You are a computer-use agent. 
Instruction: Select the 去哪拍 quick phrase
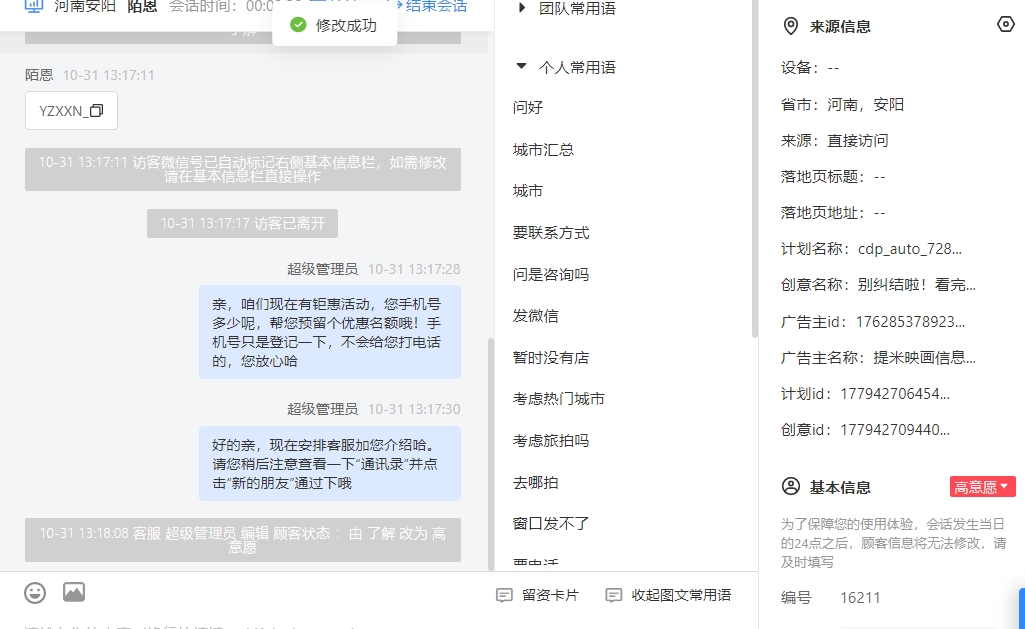(x=535, y=483)
